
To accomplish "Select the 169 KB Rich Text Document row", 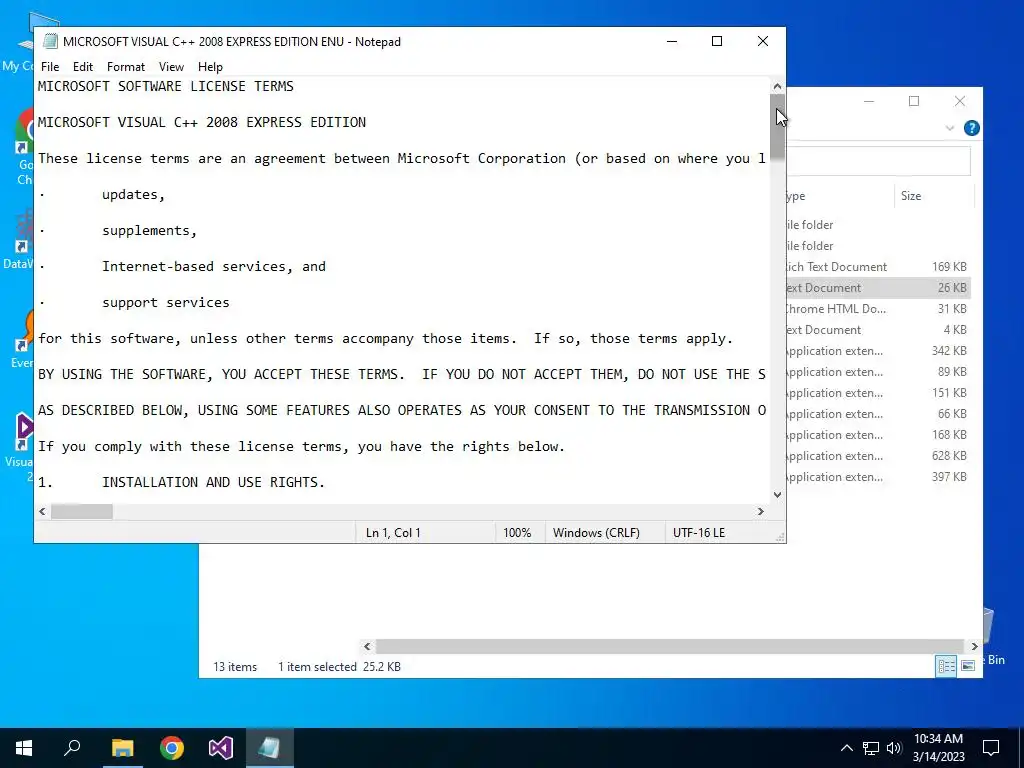I will tap(878, 266).
